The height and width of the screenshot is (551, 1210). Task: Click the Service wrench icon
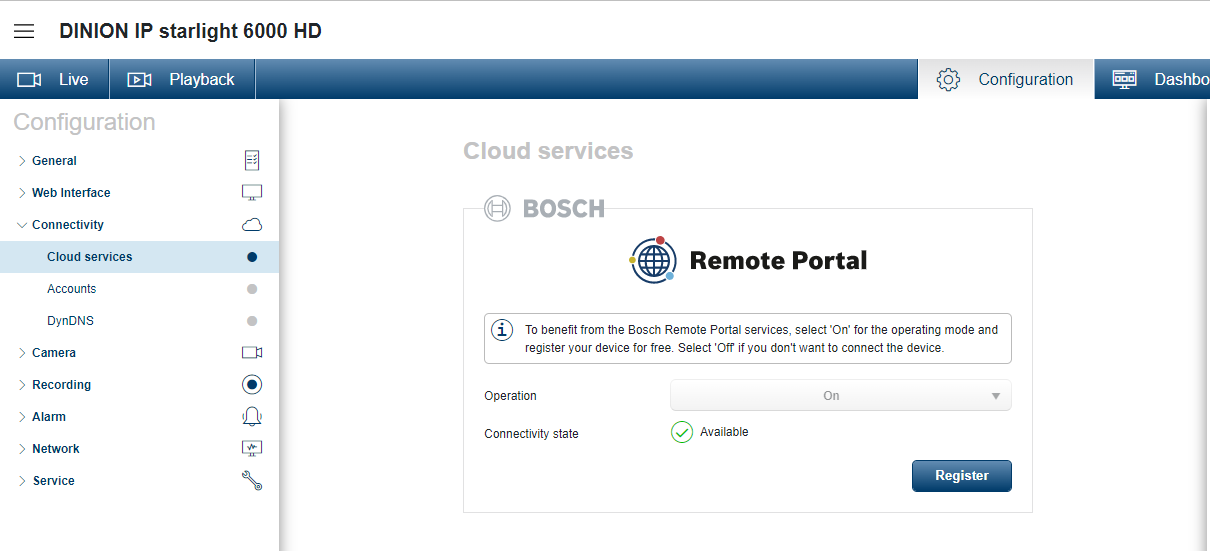252,481
